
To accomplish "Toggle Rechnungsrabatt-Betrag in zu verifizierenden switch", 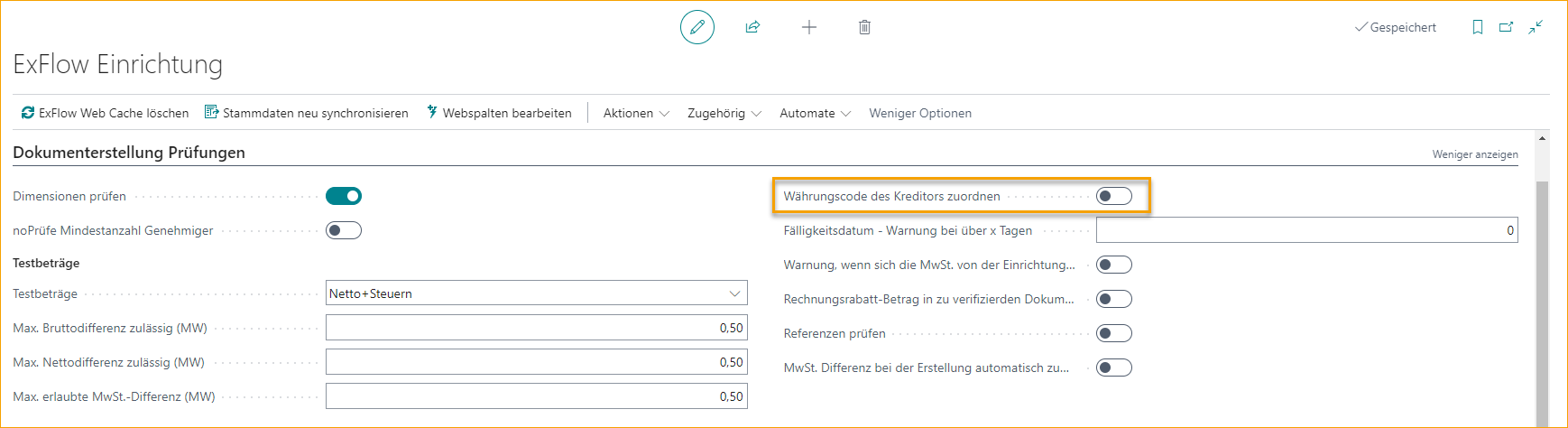I will (x=1114, y=299).
